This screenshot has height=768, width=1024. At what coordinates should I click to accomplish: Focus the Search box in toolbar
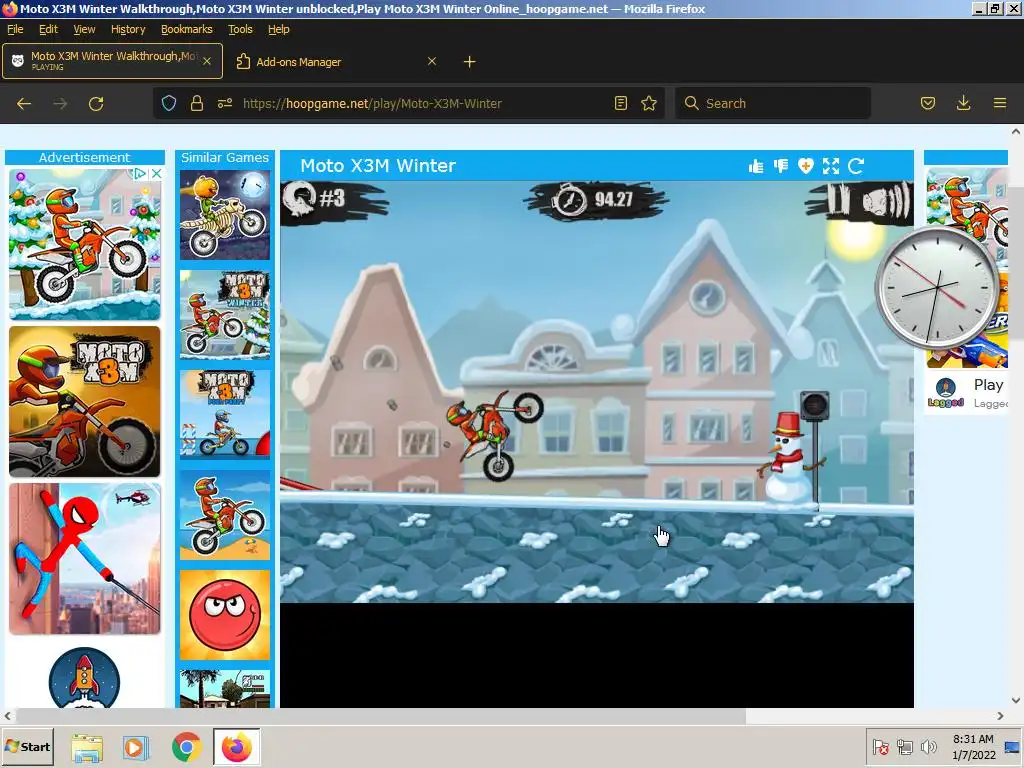(773, 103)
